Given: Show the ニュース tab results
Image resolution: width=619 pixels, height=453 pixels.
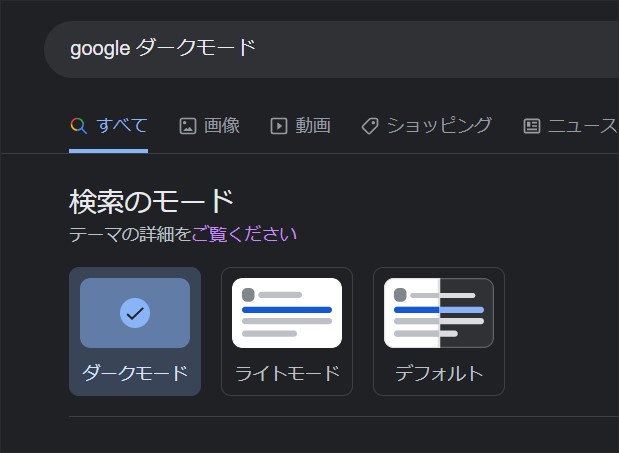Looking at the screenshot, I should pos(582,126).
